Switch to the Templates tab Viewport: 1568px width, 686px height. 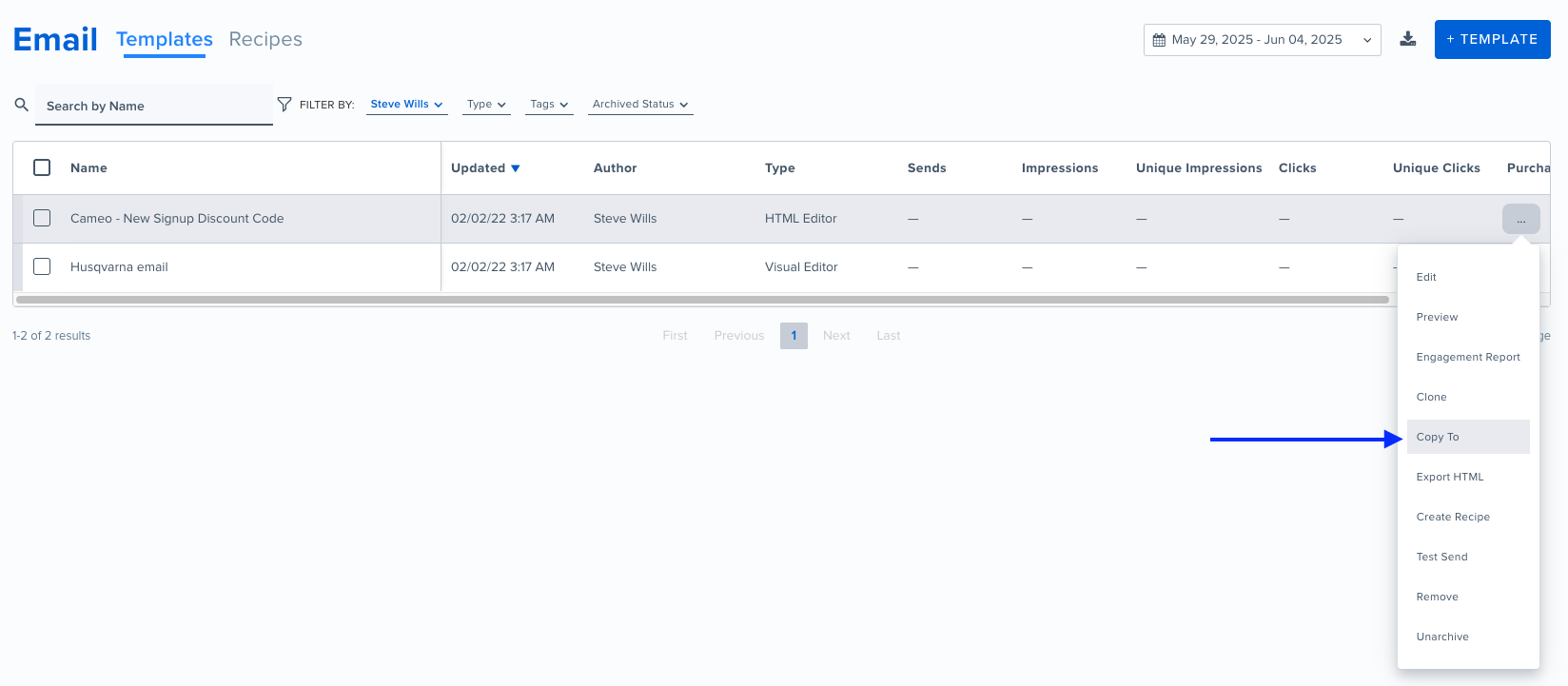(165, 39)
